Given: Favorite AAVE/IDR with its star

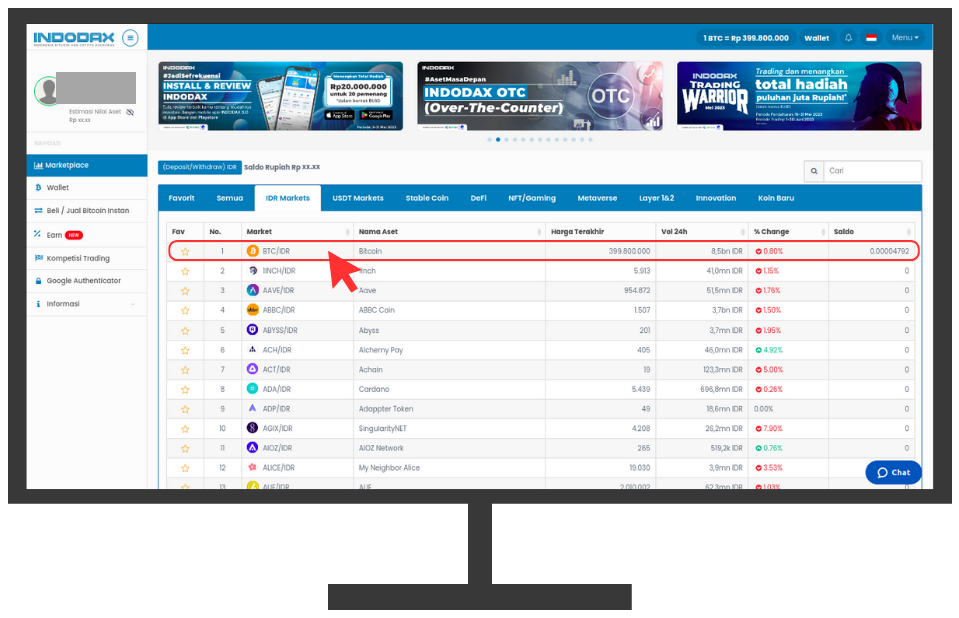Looking at the screenshot, I should point(185,291).
